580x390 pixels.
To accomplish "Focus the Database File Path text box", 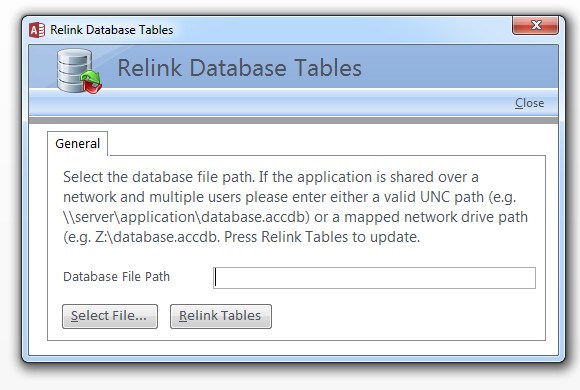I will point(374,278).
